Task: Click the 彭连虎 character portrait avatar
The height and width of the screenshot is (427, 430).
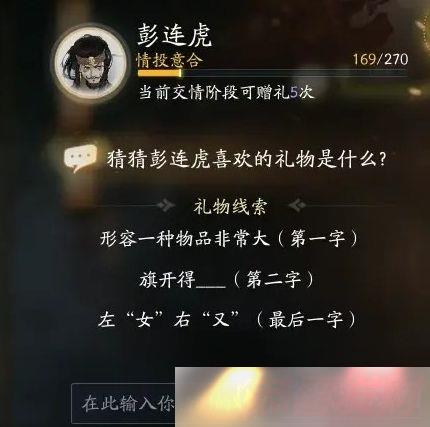Action: point(90,63)
